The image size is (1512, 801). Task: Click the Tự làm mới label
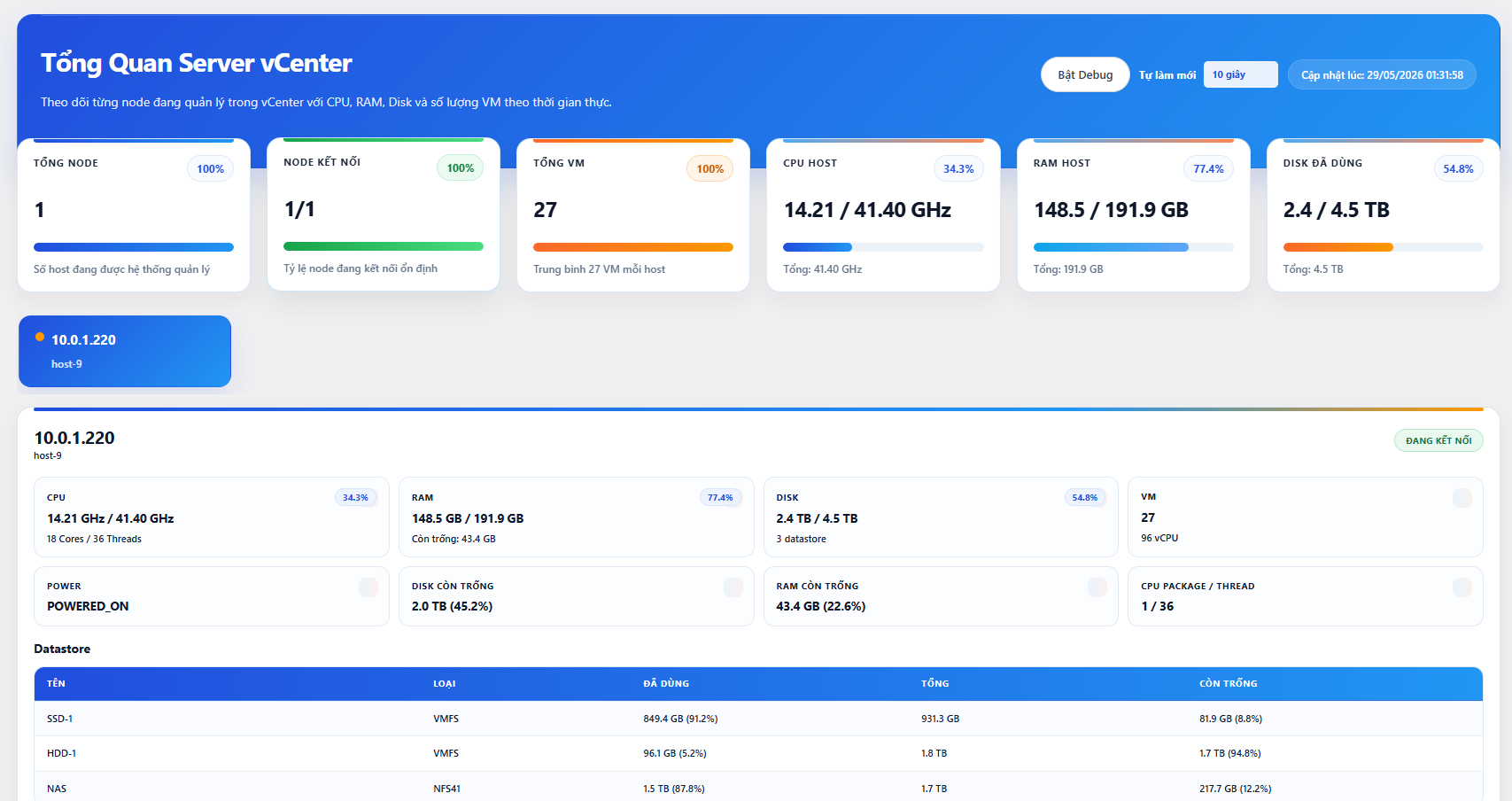point(1167,75)
